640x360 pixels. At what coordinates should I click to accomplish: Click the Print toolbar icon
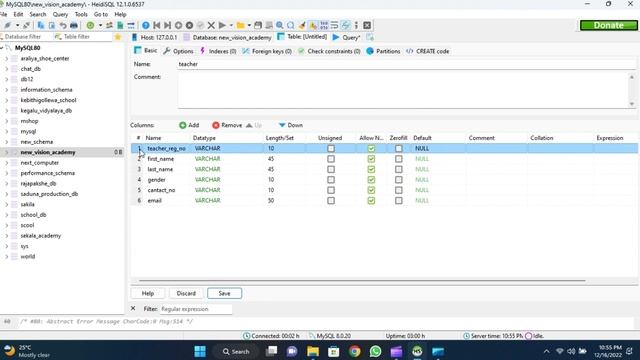(74, 25)
